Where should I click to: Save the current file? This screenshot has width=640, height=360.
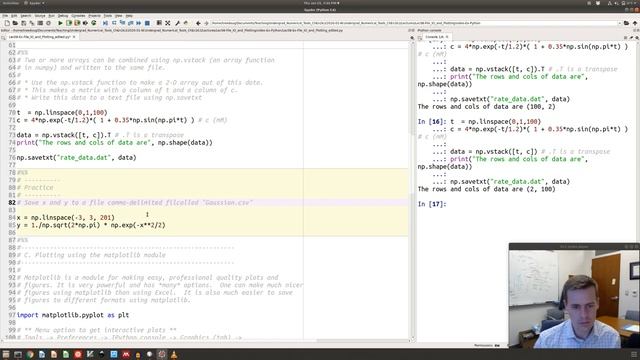pos(23,23)
